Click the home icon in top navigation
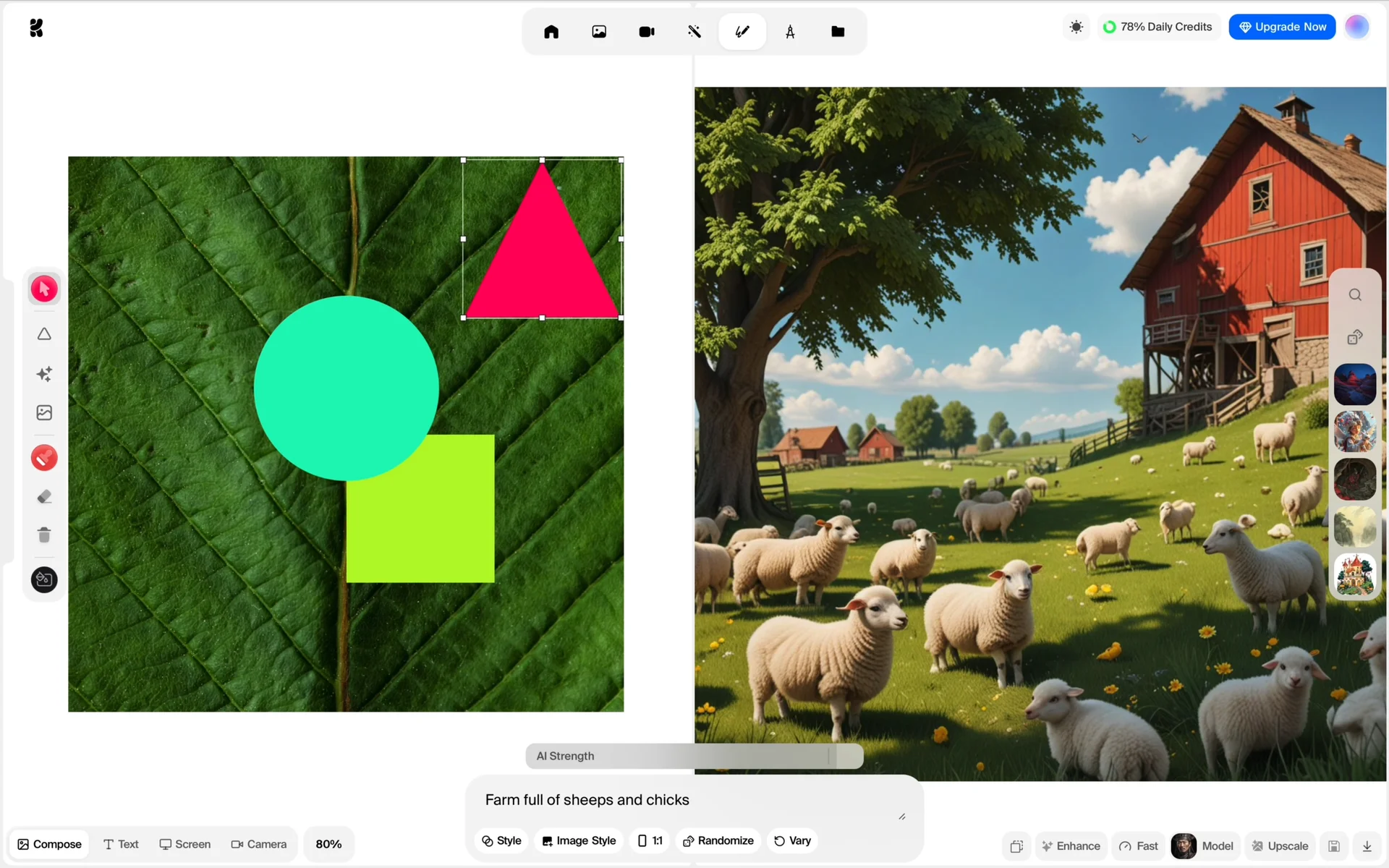The image size is (1389, 868). (551, 32)
